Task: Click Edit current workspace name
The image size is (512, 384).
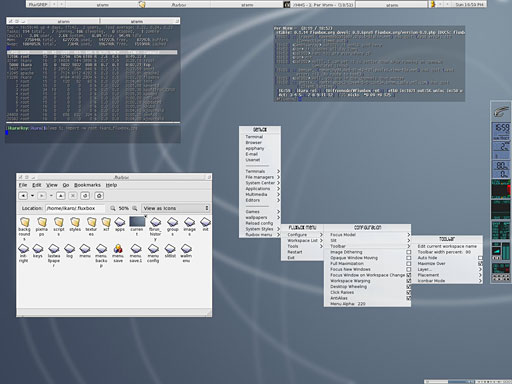Action: coord(447,246)
